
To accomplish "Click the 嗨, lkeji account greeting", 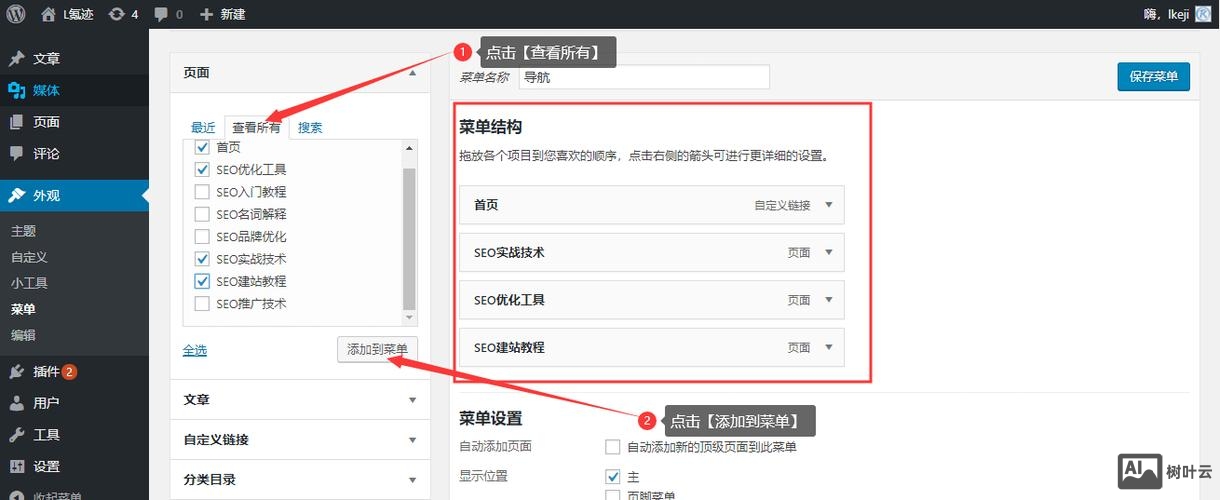I will click(x=1167, y=14).
